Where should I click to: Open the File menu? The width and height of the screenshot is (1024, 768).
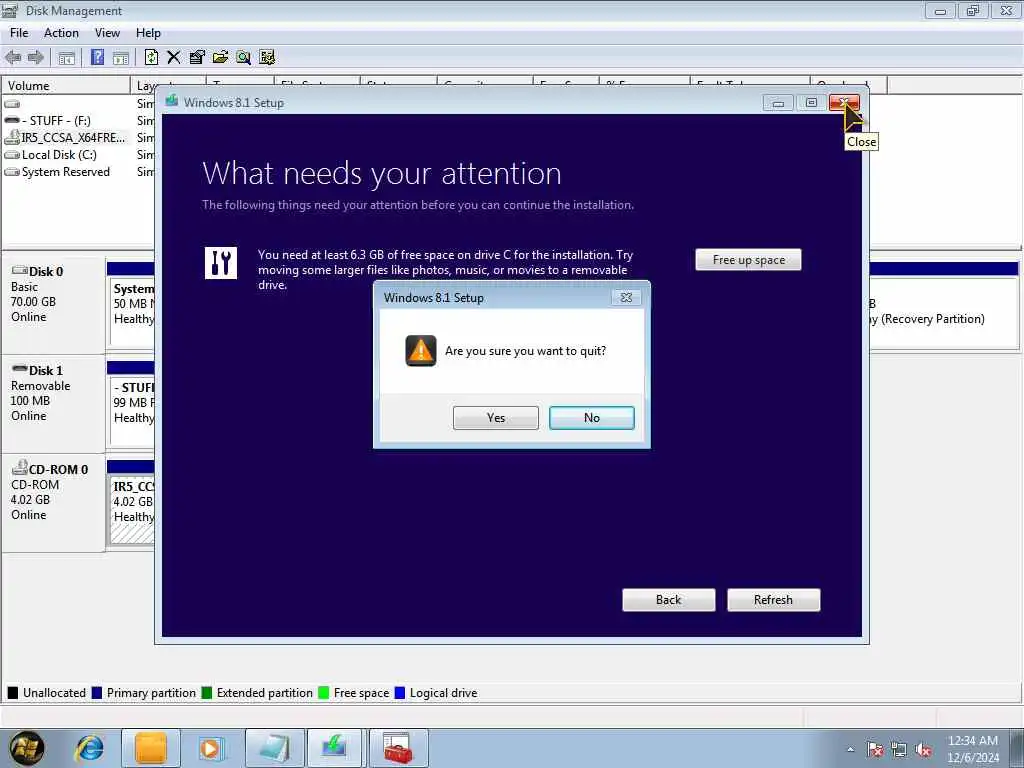[19, 33]
